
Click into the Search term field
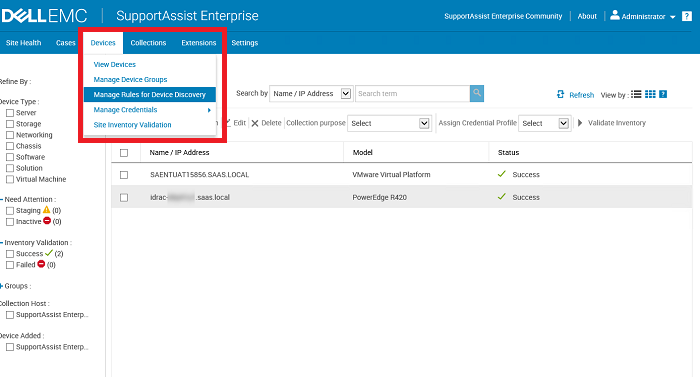coord(412,93)
